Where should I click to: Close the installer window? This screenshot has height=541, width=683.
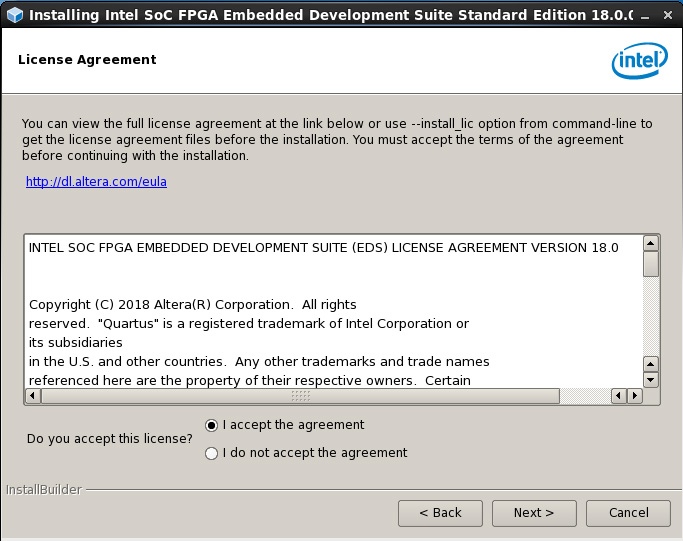(668, 15)
